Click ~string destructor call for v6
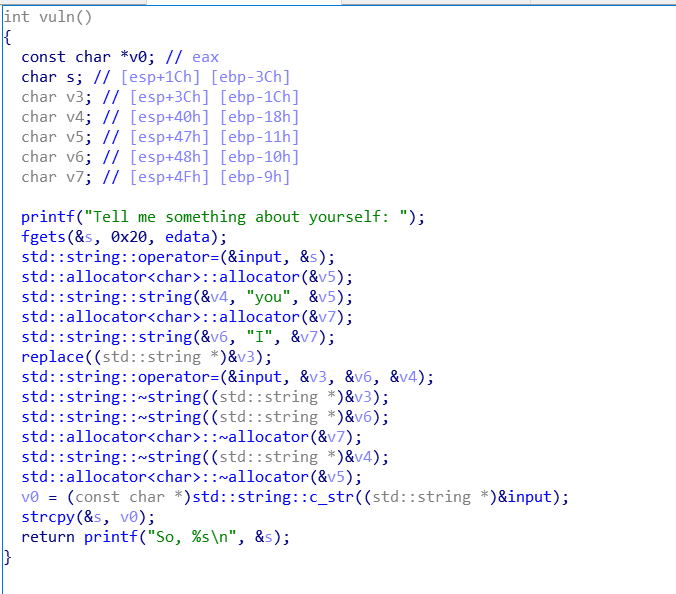 point(205,417)
